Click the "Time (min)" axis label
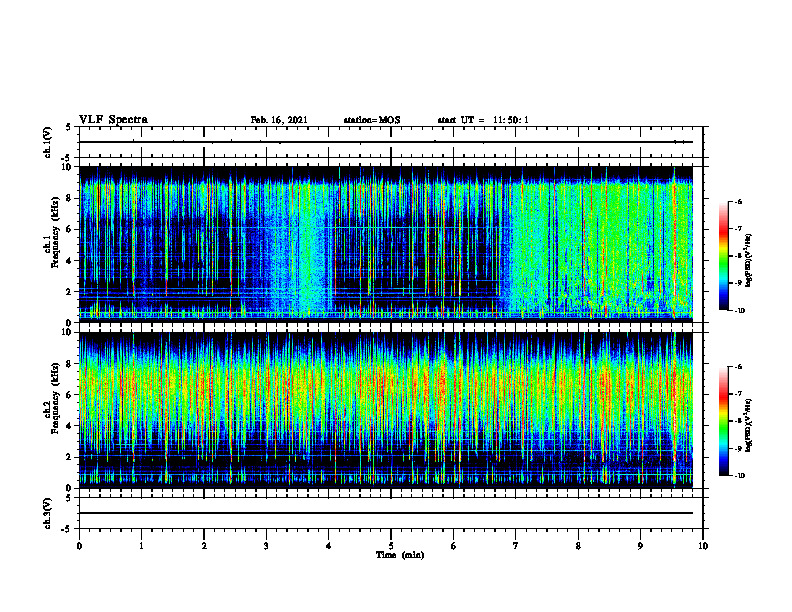Image resolution: width=792 pixels, height=612 pixels. click(400, 555)
